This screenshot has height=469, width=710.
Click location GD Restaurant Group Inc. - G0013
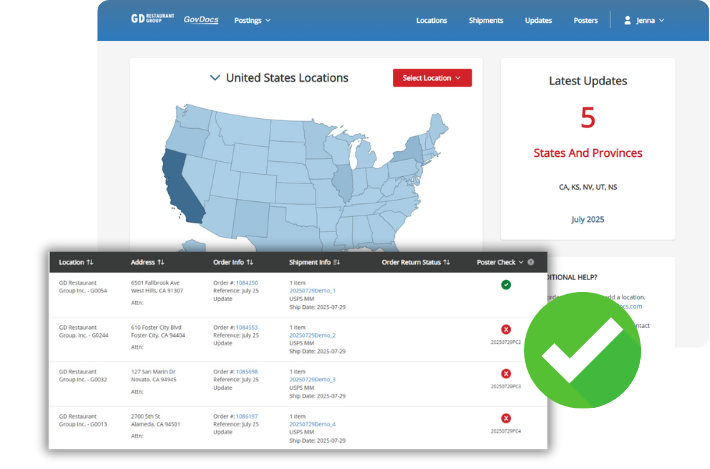83,420
